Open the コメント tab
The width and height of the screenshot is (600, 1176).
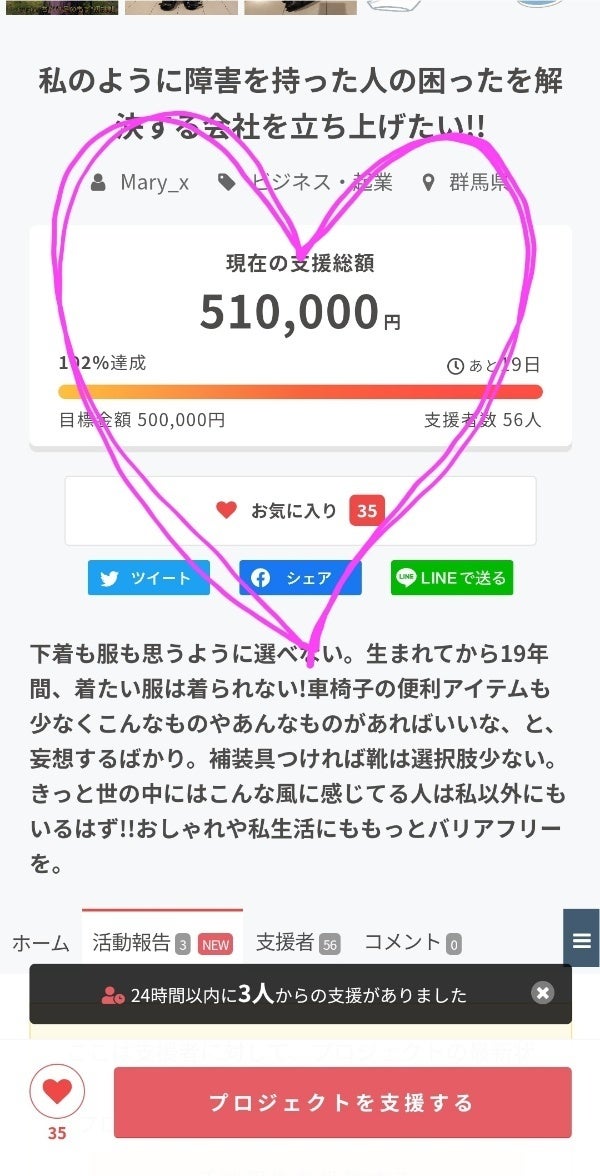pos(411,942)
